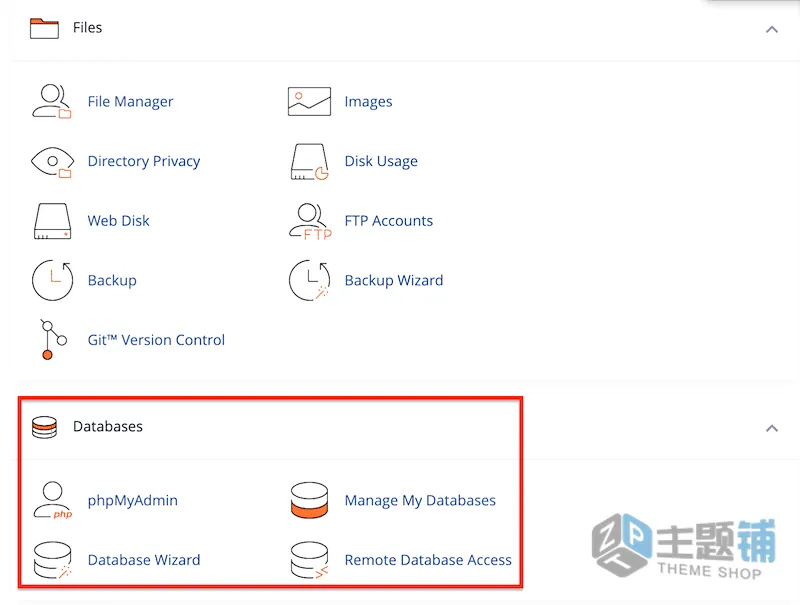This screenshot has height=605, width=800.
Task: Open the phpMyAdmin user icon
Action: point(53,500)
